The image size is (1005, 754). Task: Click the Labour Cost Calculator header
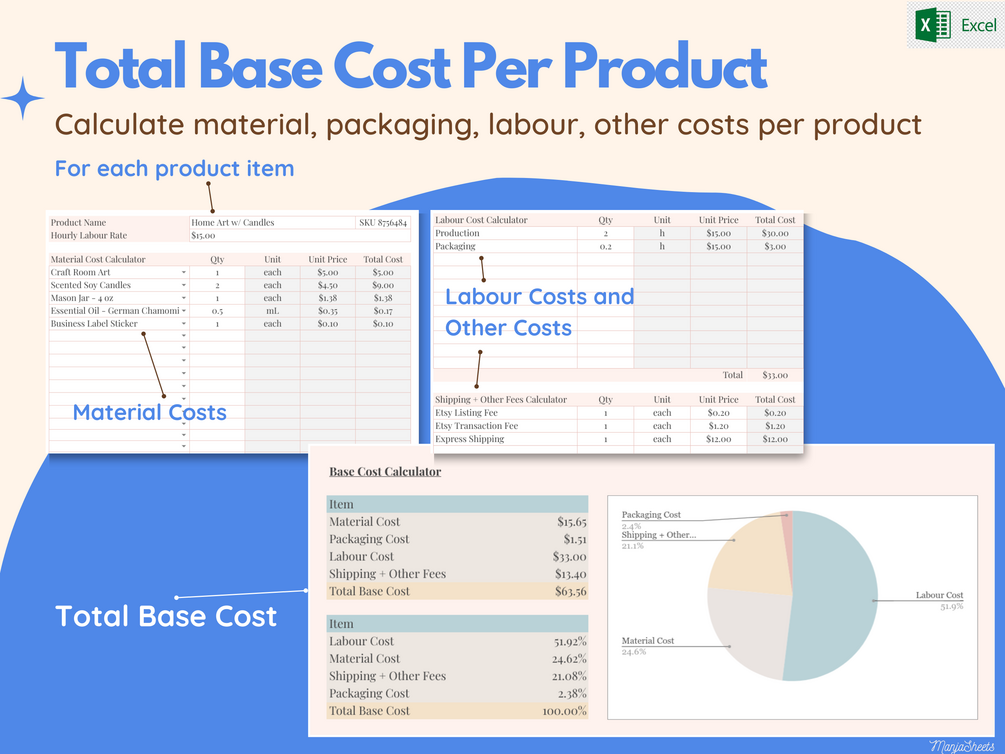481,220
